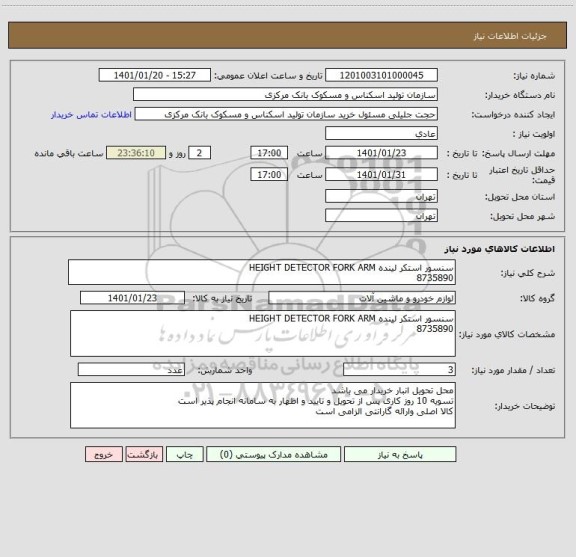Click the ایجاد کننده درخواست field

(x=286, y=114)
